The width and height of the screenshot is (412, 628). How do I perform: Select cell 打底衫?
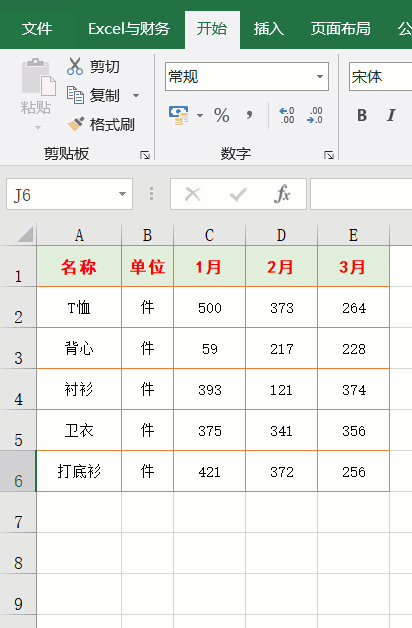tap(79, 471)
